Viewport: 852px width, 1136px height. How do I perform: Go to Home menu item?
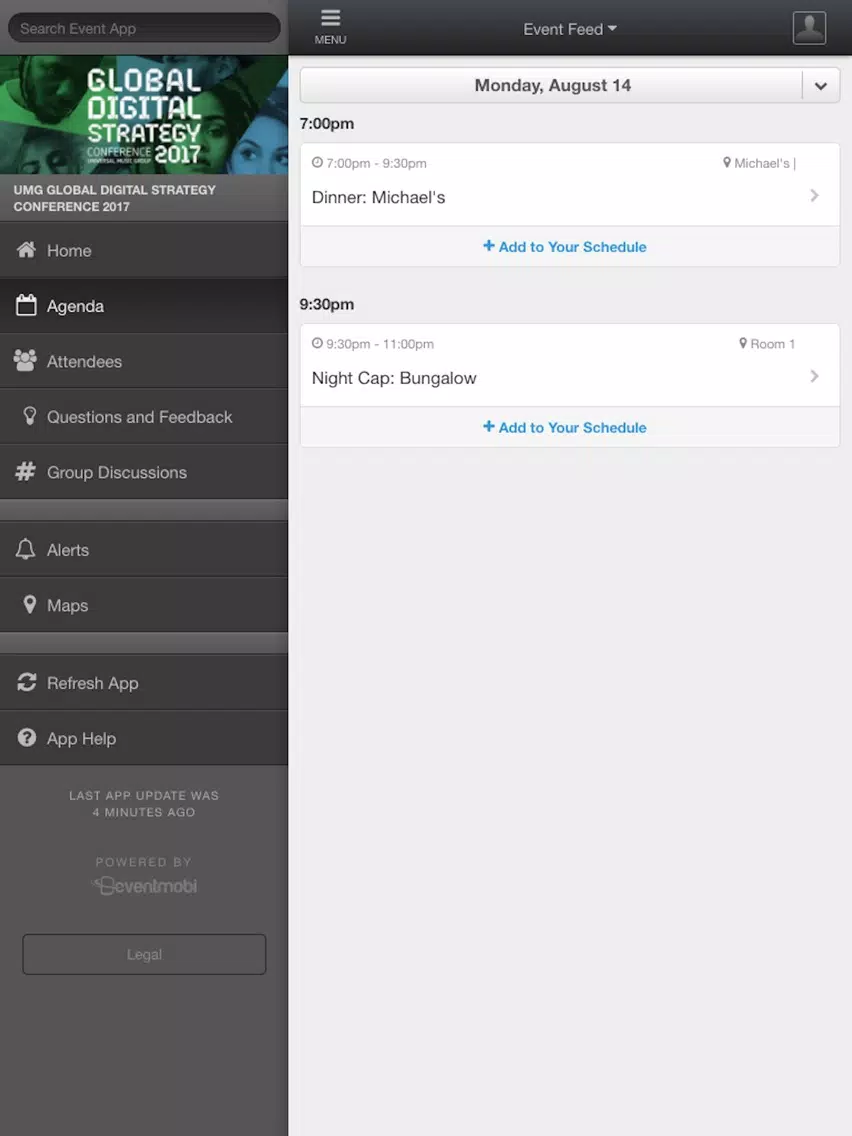coord(144,250)
